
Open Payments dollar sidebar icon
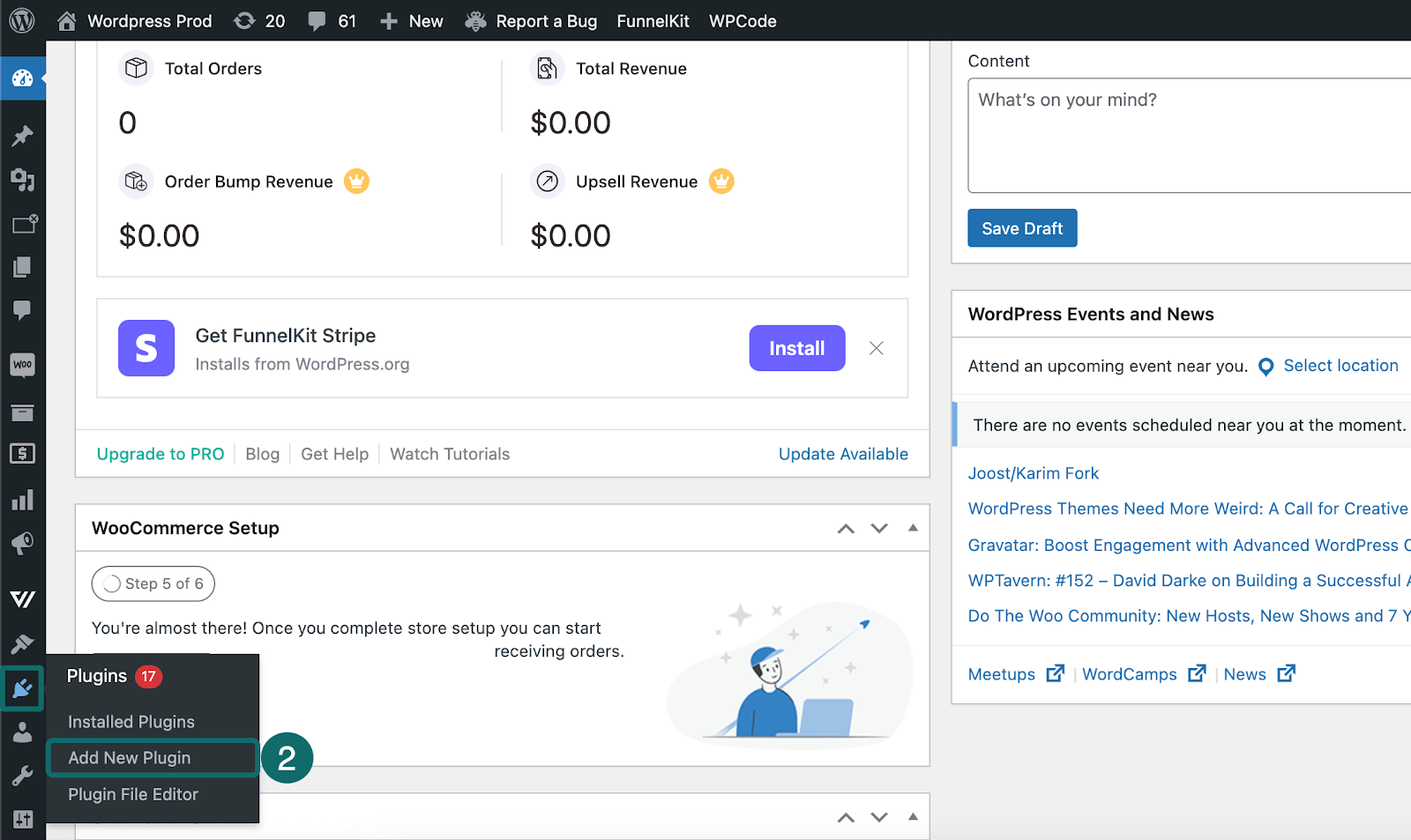click(23, 453)
